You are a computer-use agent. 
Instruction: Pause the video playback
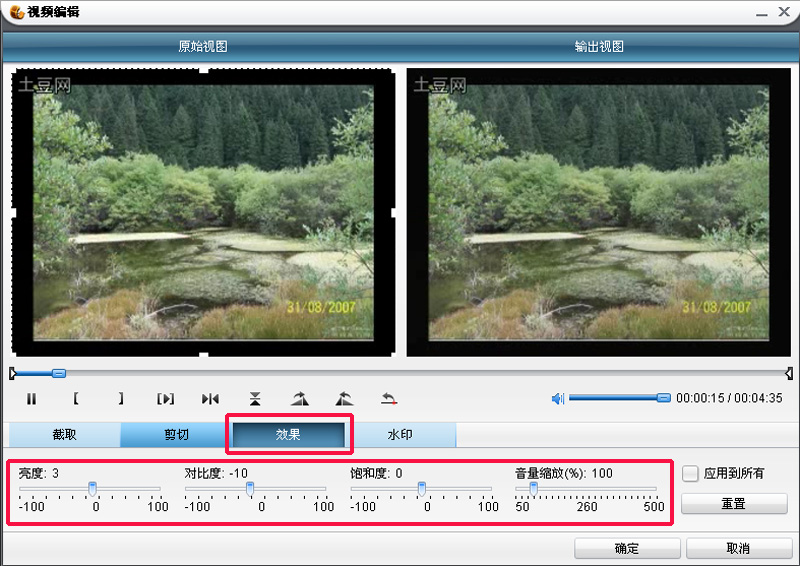tap(31, 399)
